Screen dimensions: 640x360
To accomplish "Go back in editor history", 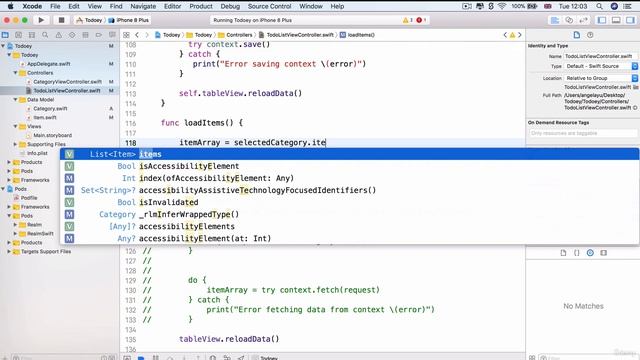I will tap(137, 35).
